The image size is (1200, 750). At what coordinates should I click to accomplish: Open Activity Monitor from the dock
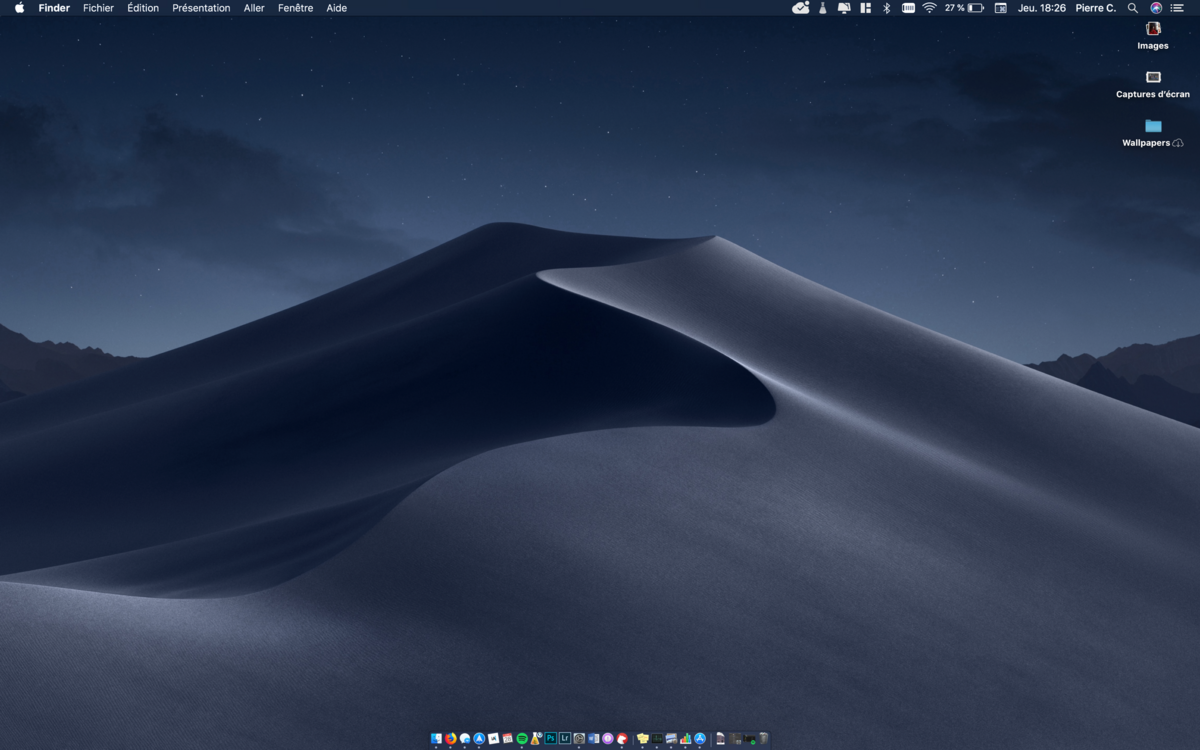click(657, 738)
